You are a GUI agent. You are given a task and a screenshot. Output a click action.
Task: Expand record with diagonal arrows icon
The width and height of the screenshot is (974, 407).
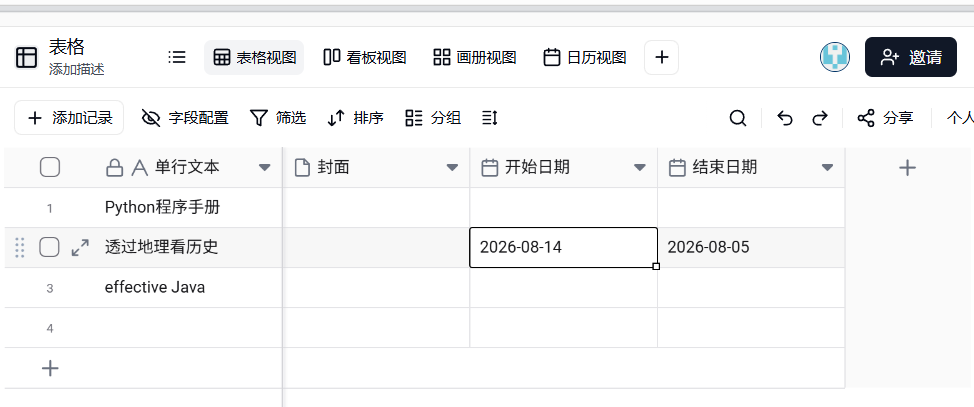click(x=80, y=248)
